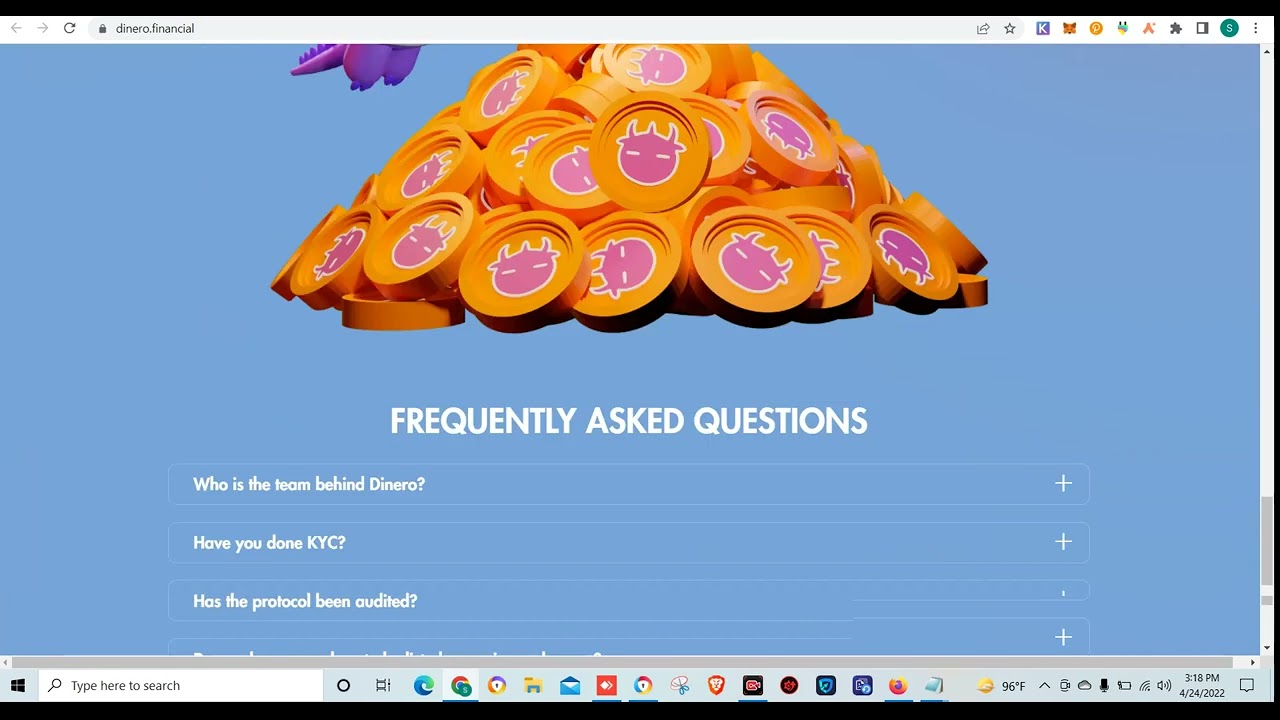1280x720 pixels.
Task: Click plus icon on KYC question
Action: click(1063, 542)
